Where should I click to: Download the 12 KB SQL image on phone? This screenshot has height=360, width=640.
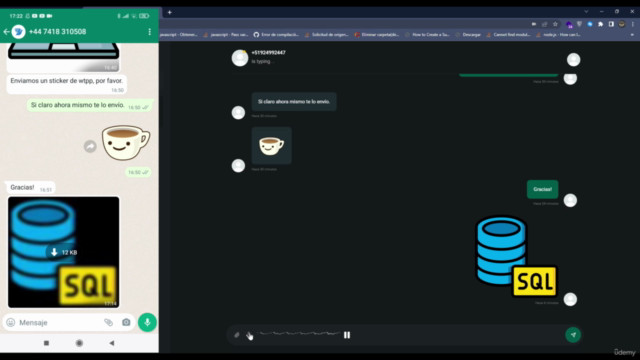pyautogui.click(x=63, y=252)
